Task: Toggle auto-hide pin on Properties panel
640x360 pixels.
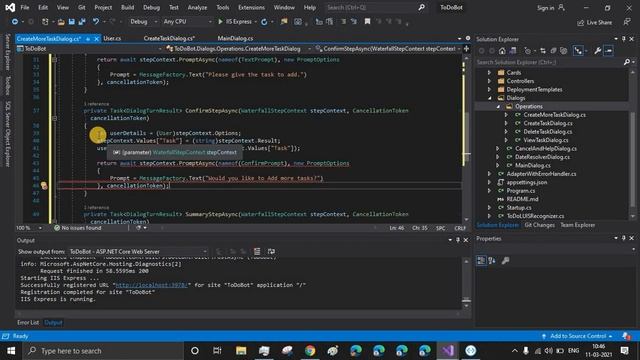Action: pyautogui.click(x=624, y=238)
